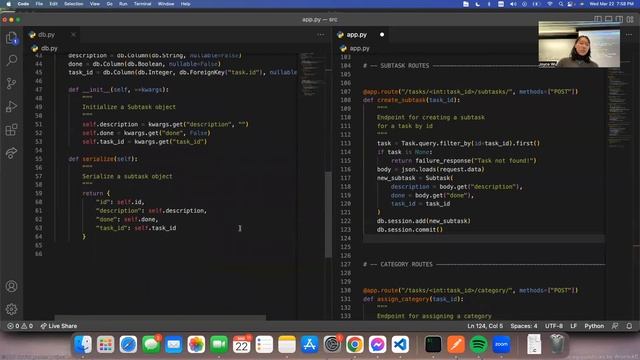This screenshot has width=640, height=360.
Task: Click Ln 124, Col 5 cursor position
Action: pyautogui.click(x=485, y=326)
